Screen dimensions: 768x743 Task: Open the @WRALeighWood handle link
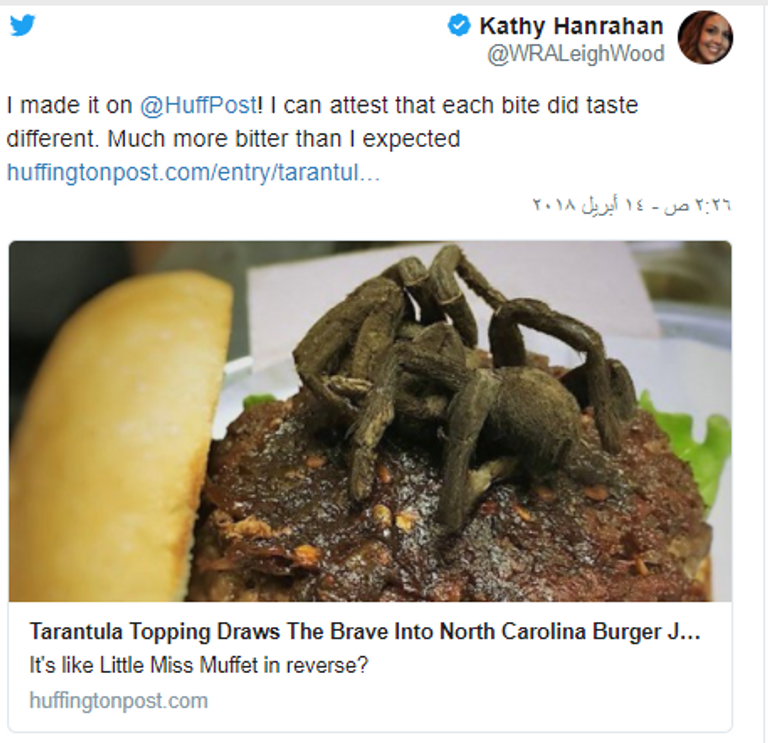point(575,54)
